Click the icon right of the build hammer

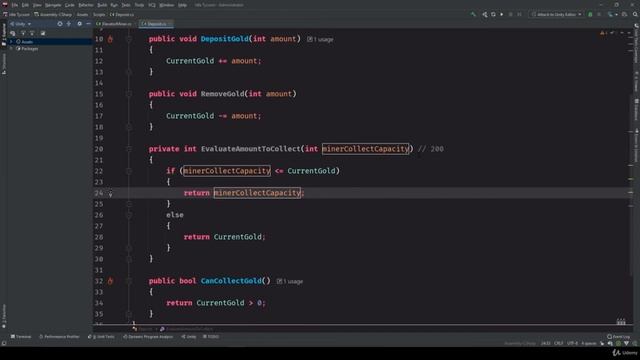tap(484, 15)
